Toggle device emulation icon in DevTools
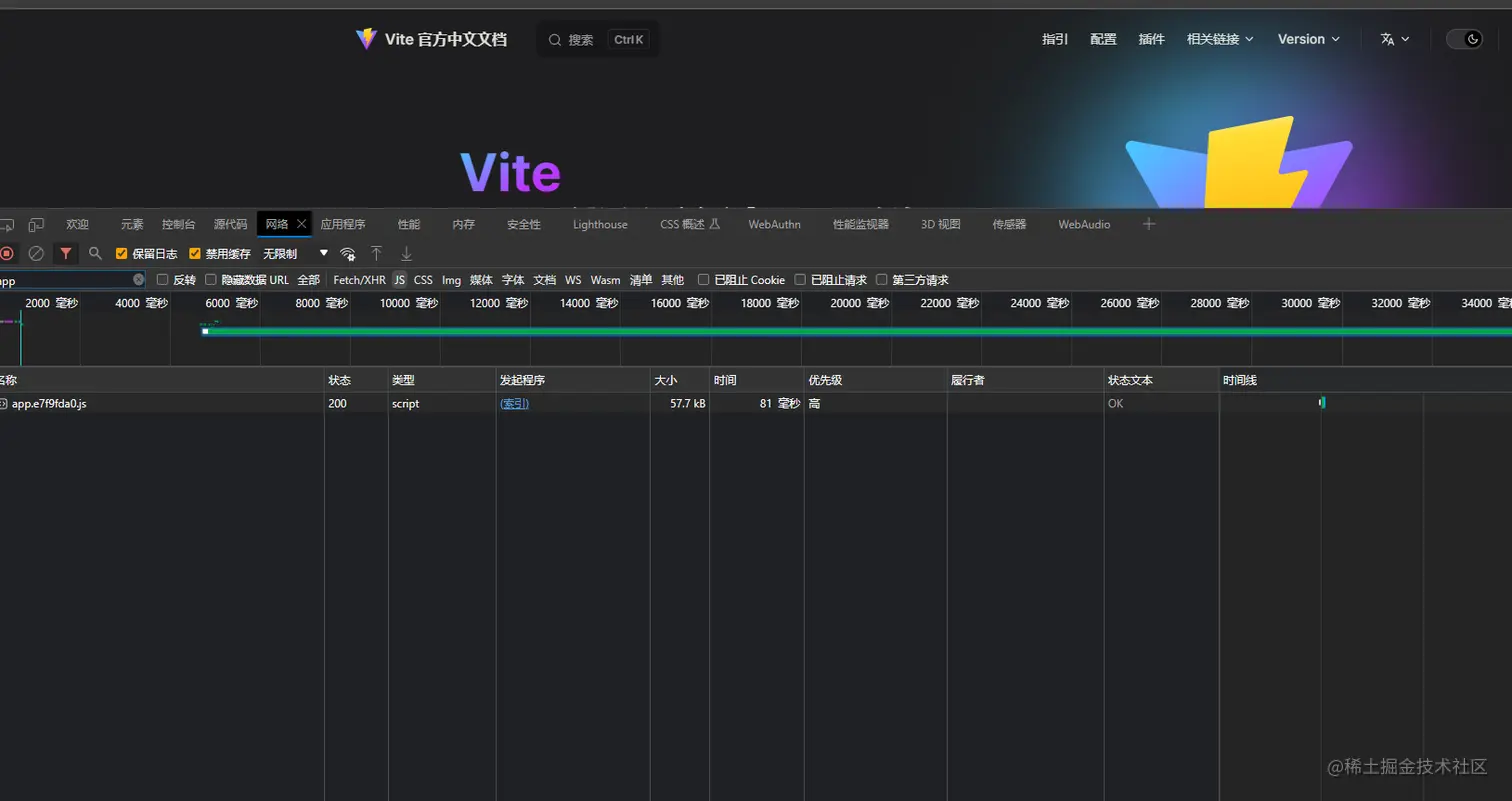1512x801 pixels. 36,224
